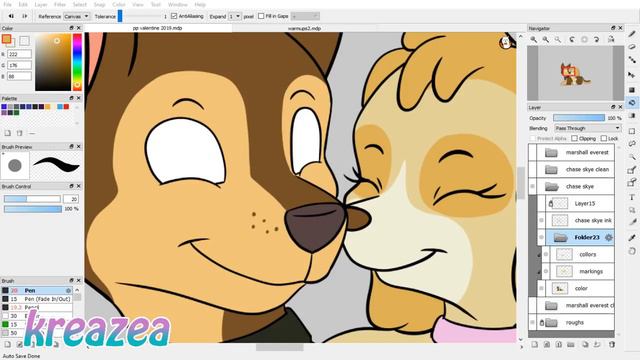Select the rectangular Select tool
640x360 pixels.
tap(632, 131)
